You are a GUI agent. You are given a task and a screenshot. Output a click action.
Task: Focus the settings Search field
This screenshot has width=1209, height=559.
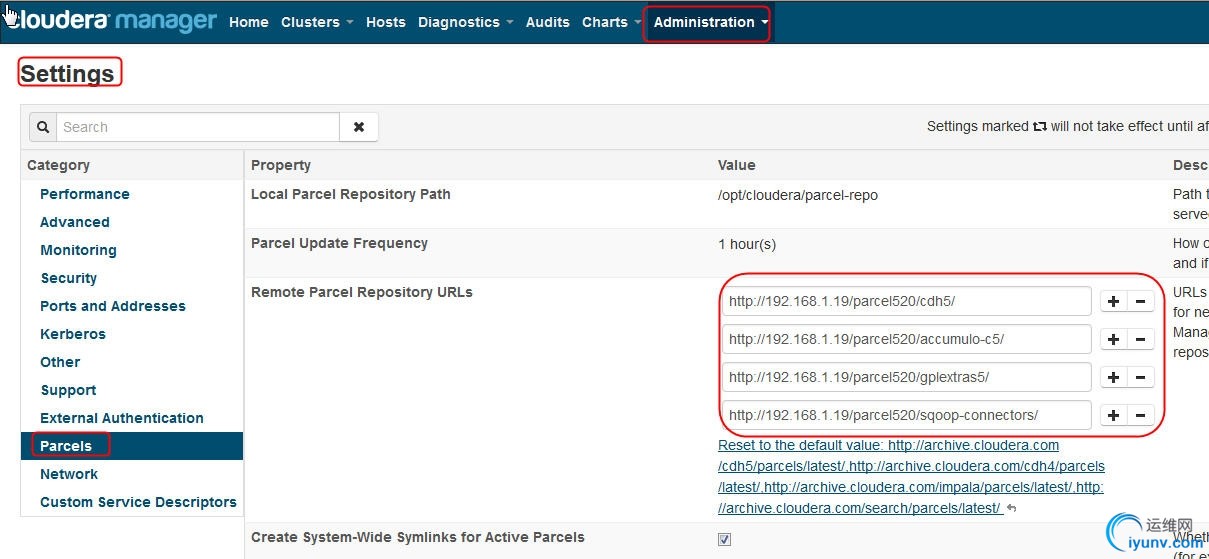198,127
